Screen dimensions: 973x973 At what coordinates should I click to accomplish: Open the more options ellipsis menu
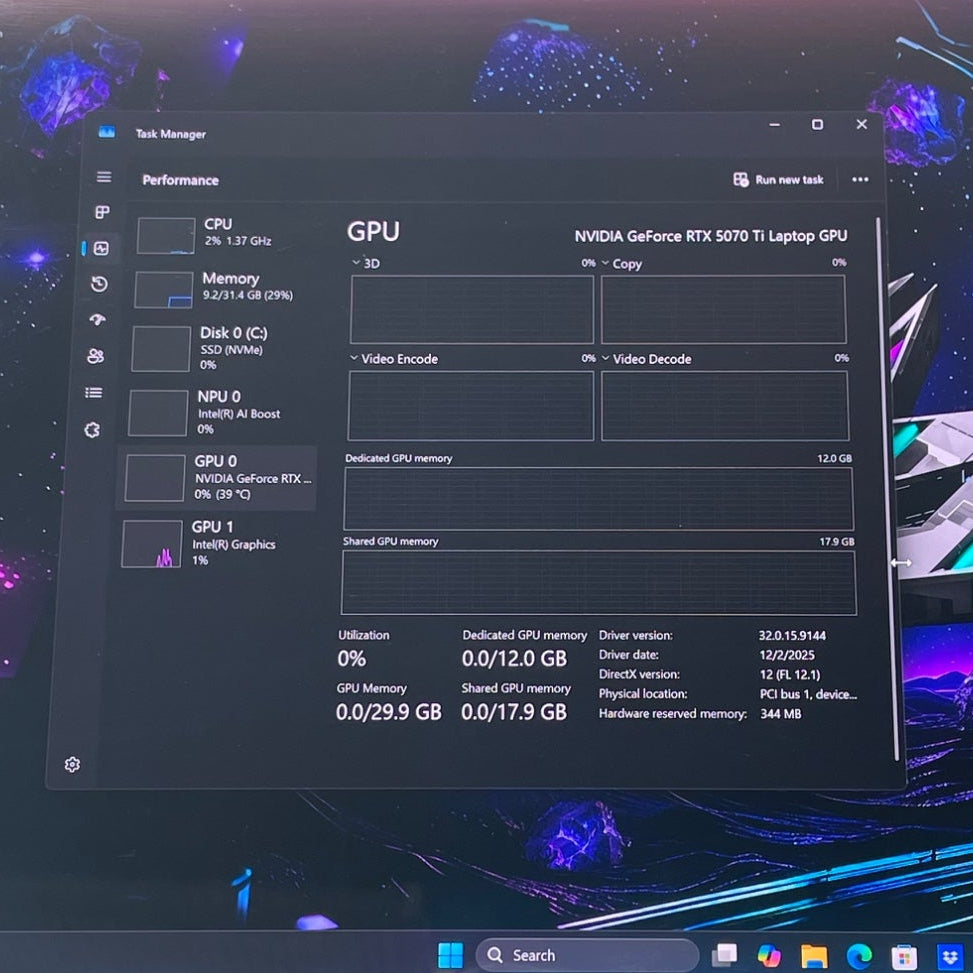click(x=860, y=179)
